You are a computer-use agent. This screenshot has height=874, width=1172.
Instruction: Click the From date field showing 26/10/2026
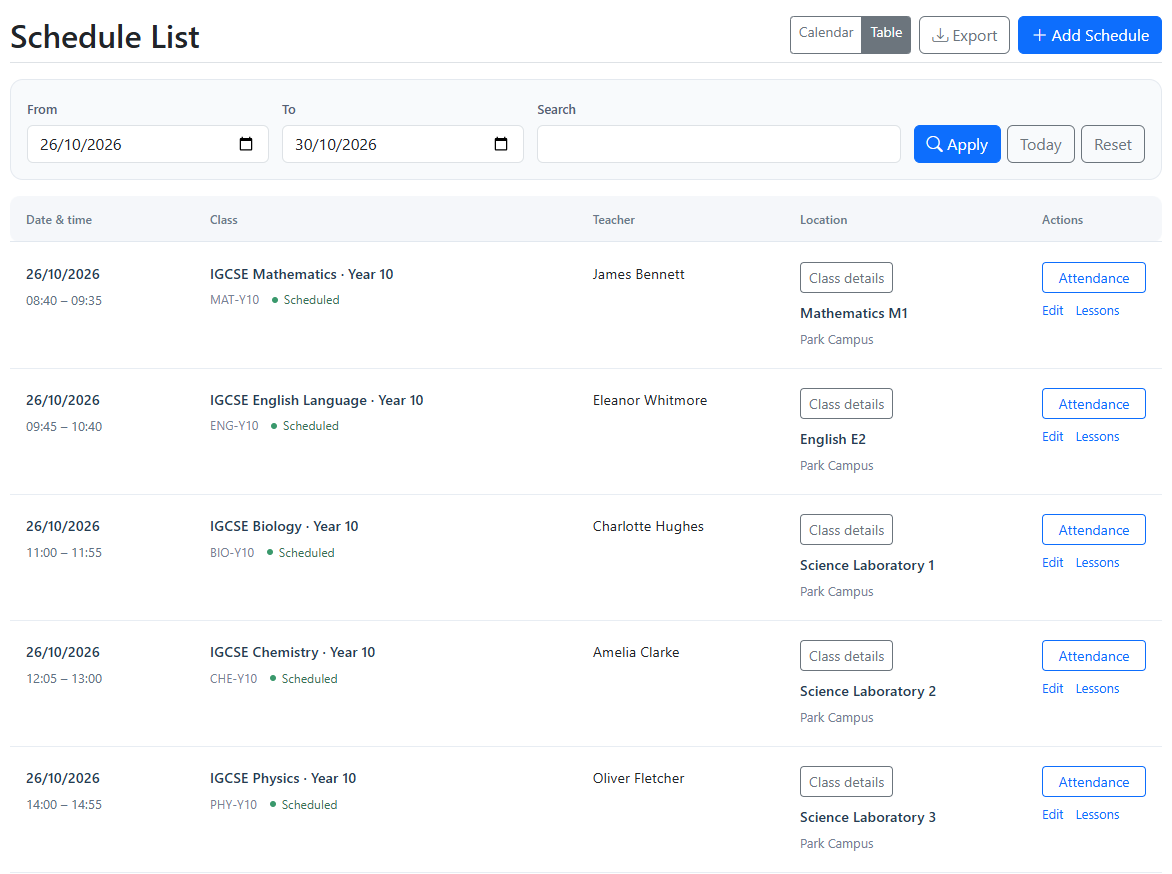(148, 144)
